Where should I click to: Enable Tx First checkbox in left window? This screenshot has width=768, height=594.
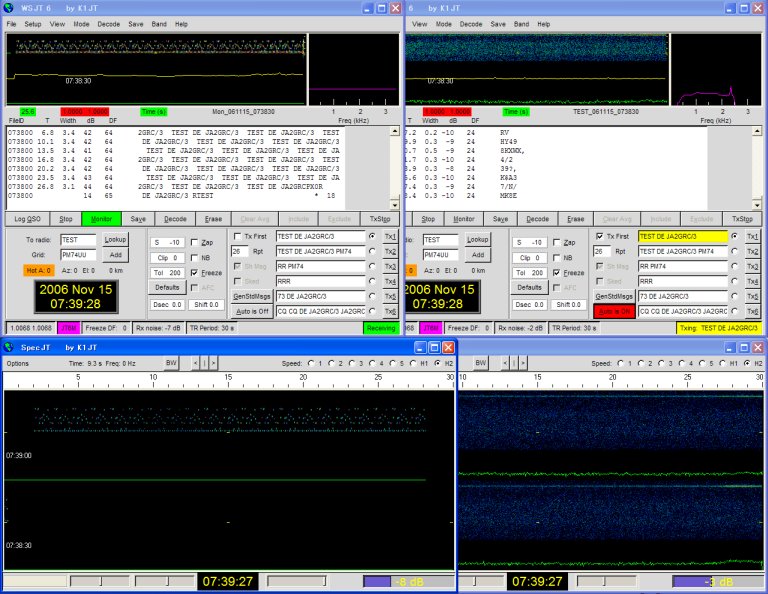(238, 237)
